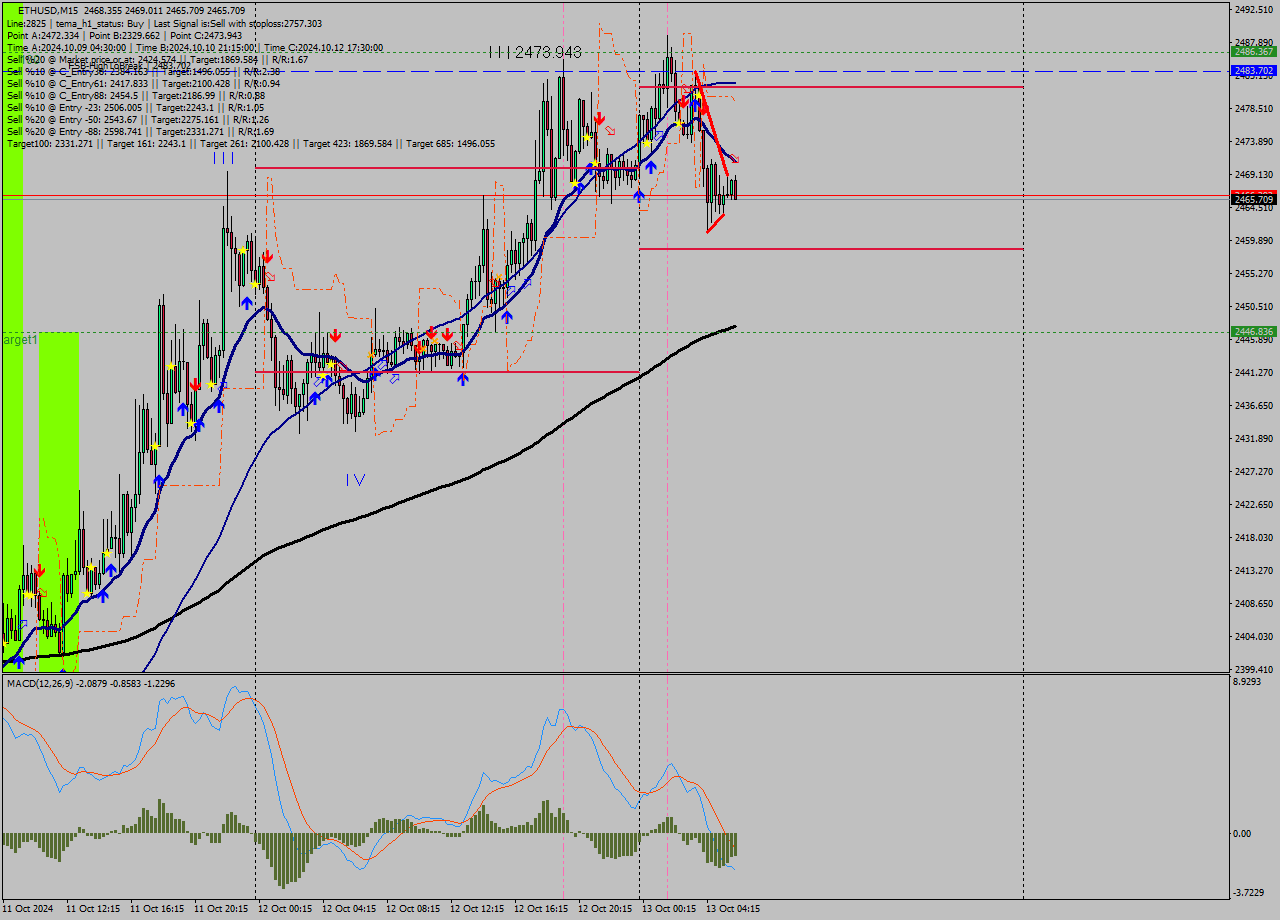The height and width of the screenshot is (920, 1280).
Task: Click the 'Sell %10 @ Entry -23: 2506.005' line
Action: pyautogui.click(x=135, y=107)
